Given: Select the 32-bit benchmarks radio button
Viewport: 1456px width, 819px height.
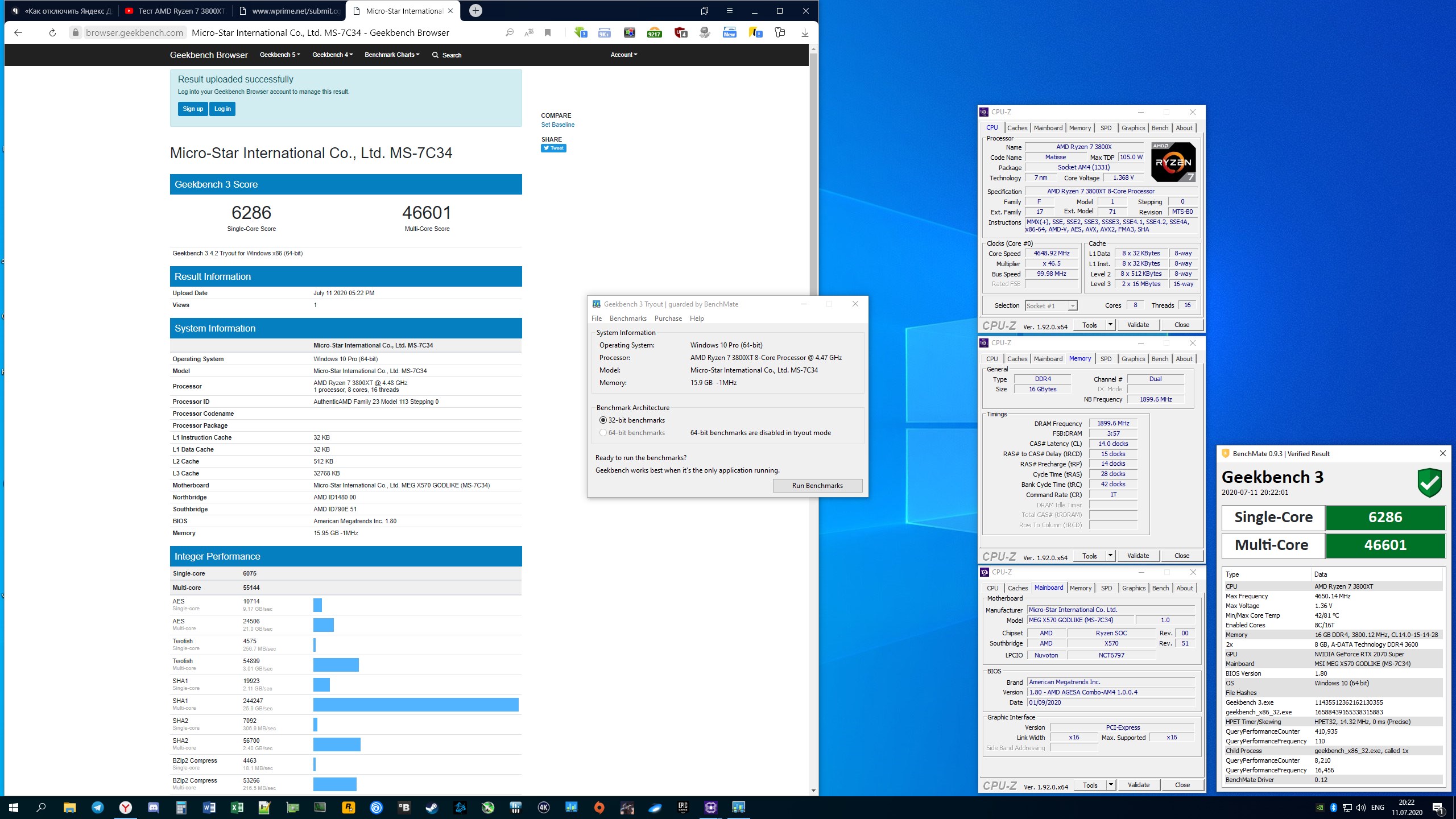Looking at the screenshot, I should pos(603,420).
